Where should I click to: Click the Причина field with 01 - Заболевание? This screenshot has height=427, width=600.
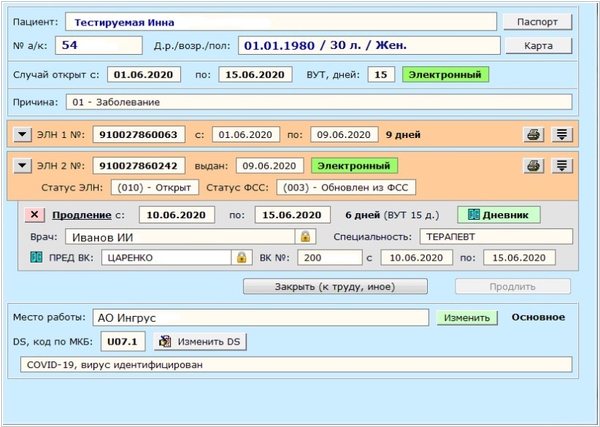pyautogui.click(x=320, y=102)
